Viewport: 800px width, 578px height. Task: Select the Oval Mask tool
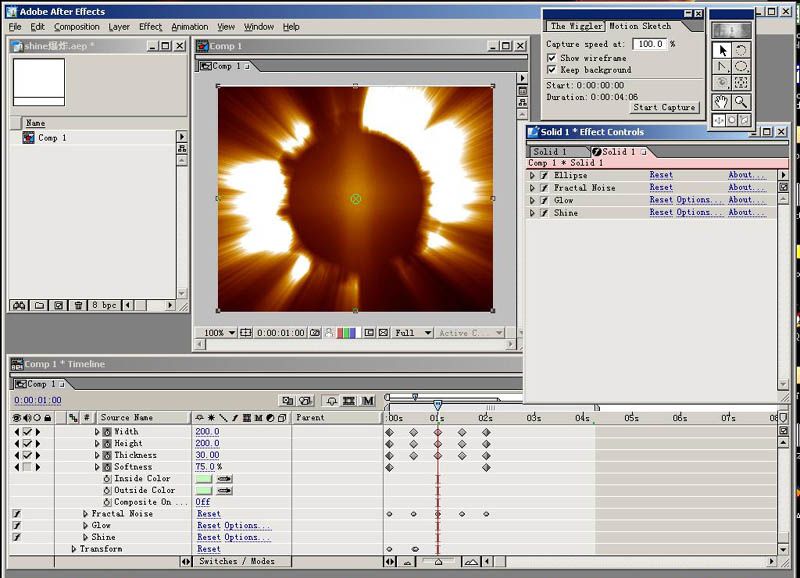click(x=741, y=66)
